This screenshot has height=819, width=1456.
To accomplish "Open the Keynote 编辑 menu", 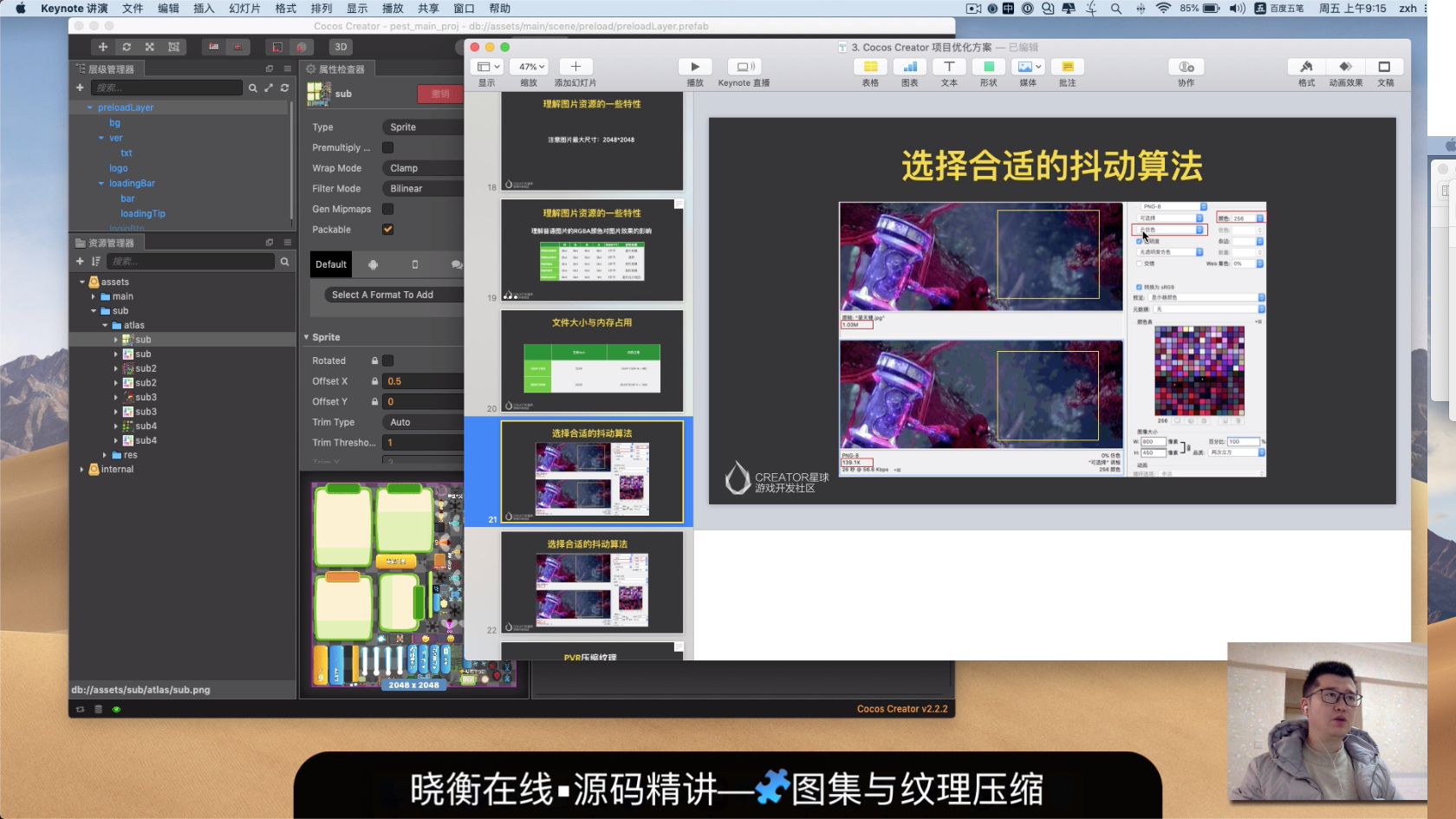I will (168, 9).
